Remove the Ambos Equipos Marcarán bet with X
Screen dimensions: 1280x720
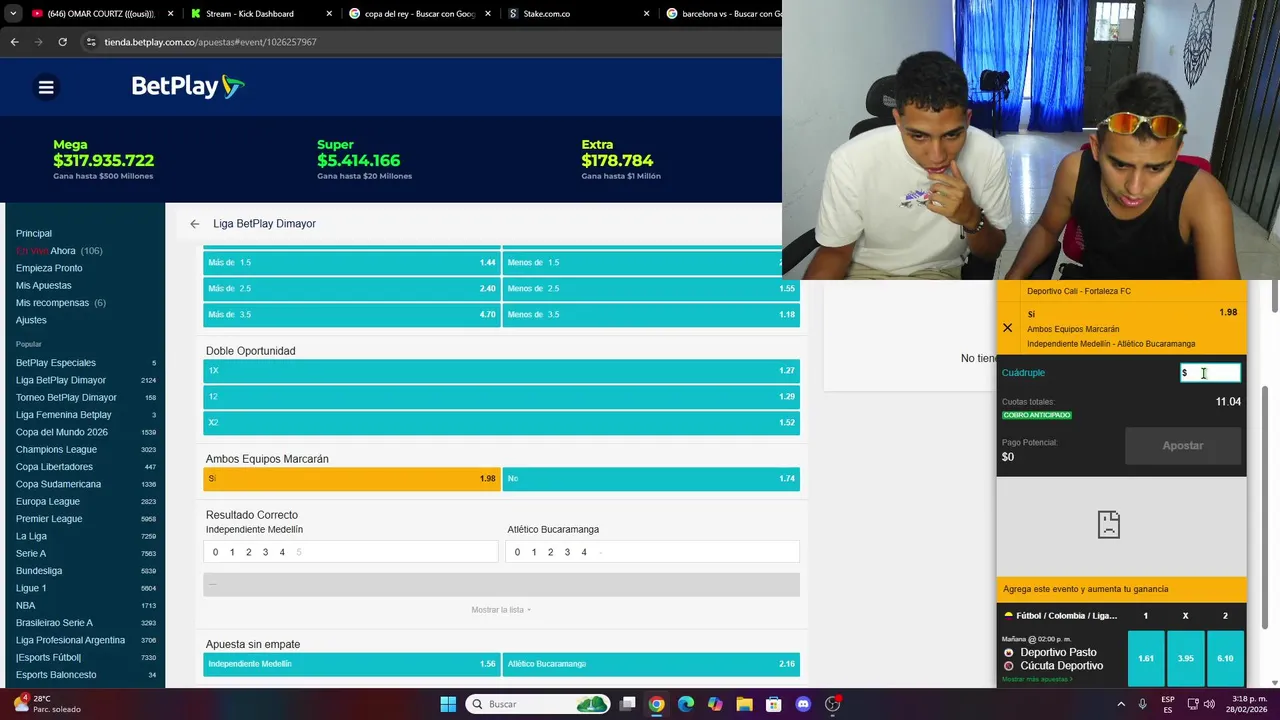click(1007, 328)
